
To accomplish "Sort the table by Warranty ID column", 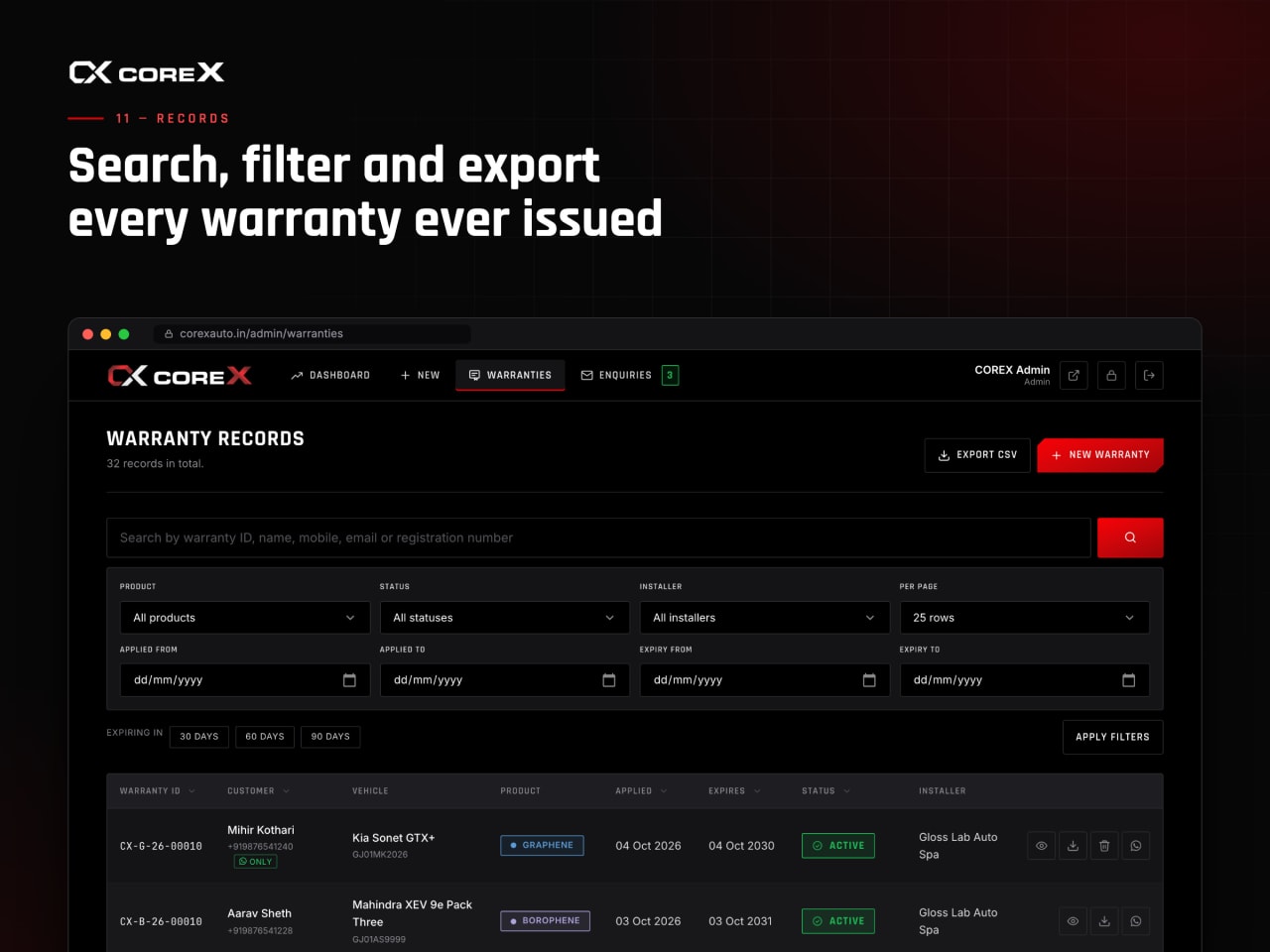I will click(x=158, y=791).
